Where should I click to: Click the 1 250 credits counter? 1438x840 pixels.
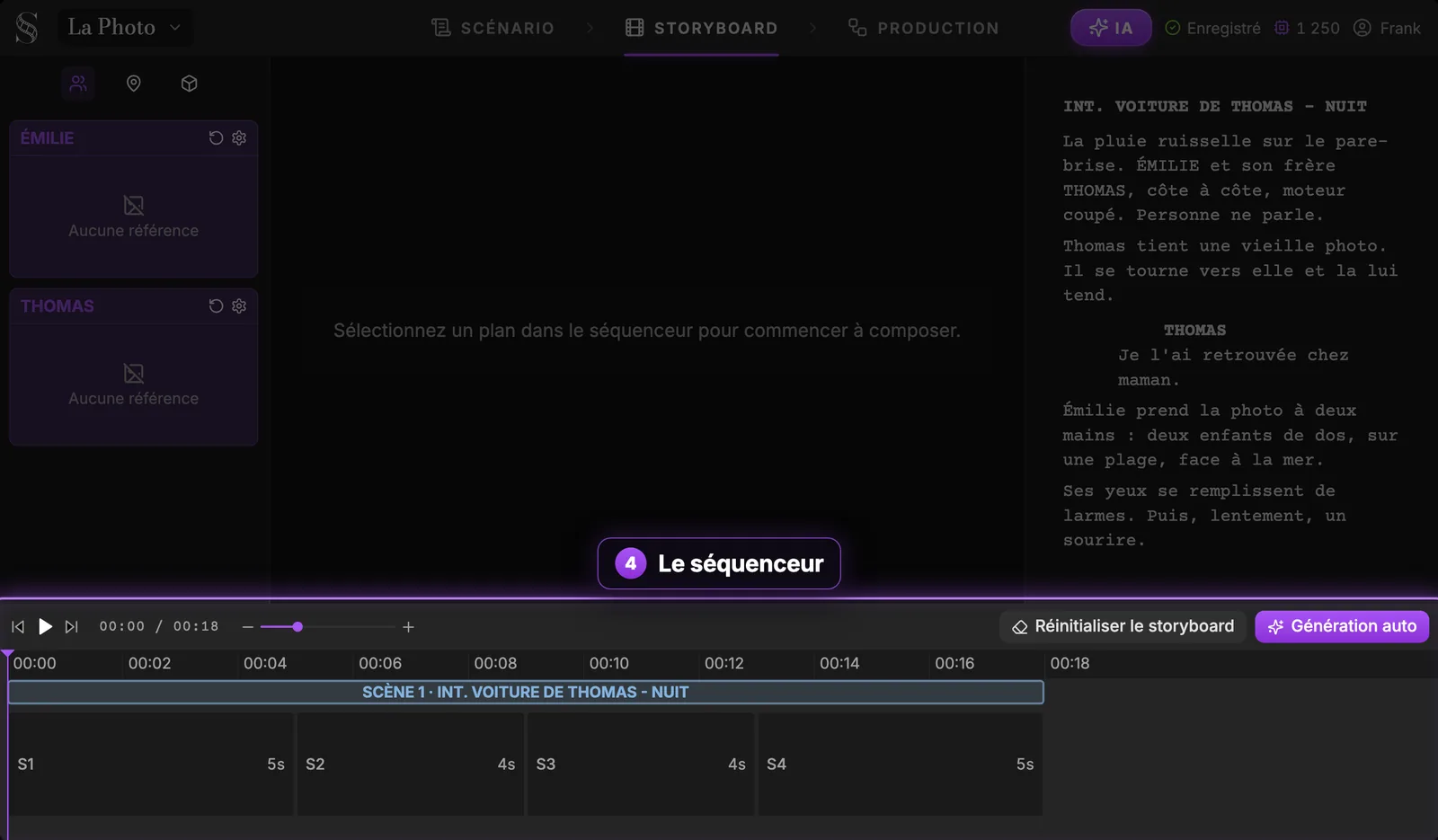coord(1307,28)
